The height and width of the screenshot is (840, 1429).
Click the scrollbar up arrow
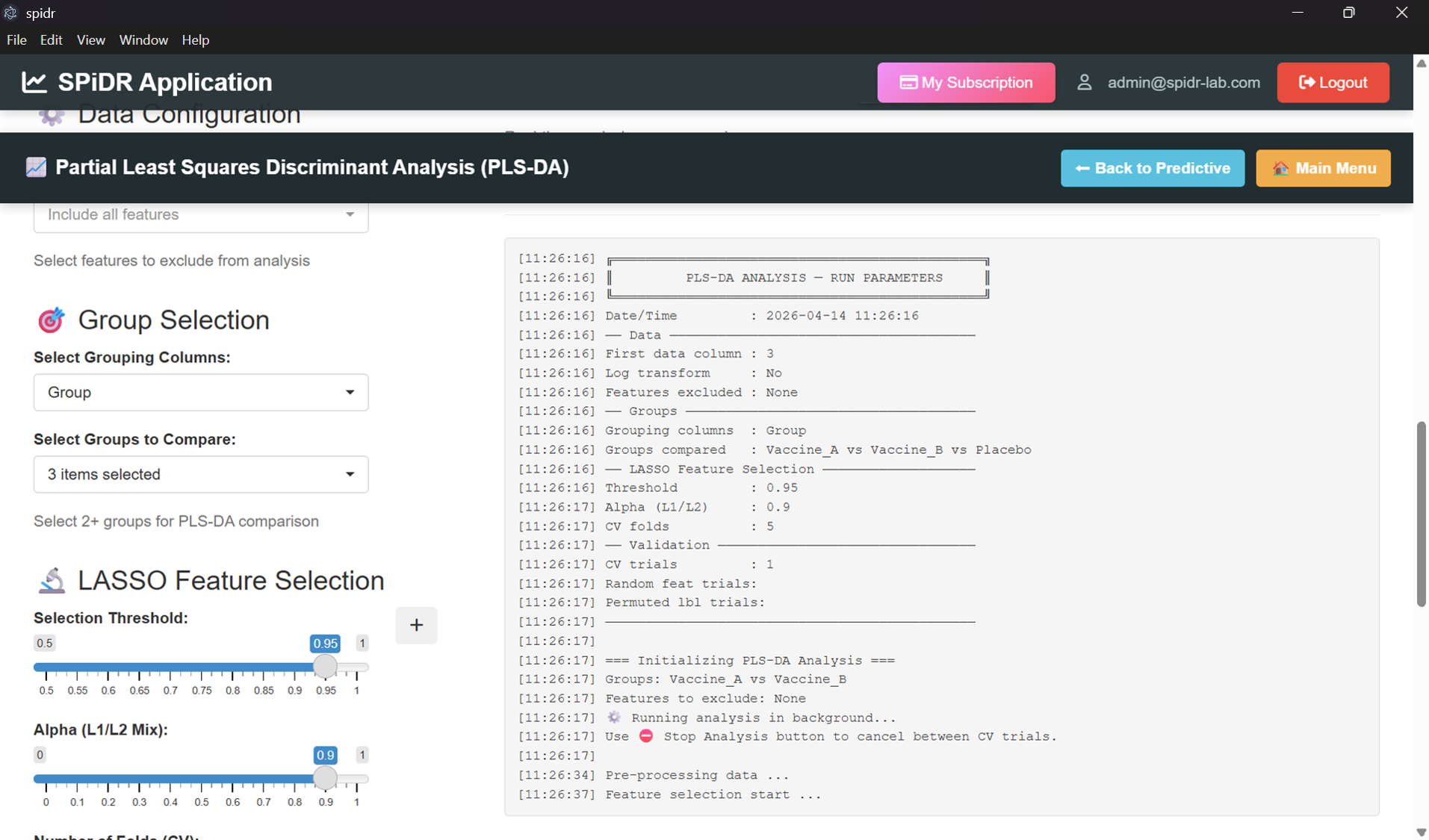(x=1421, y=63)
